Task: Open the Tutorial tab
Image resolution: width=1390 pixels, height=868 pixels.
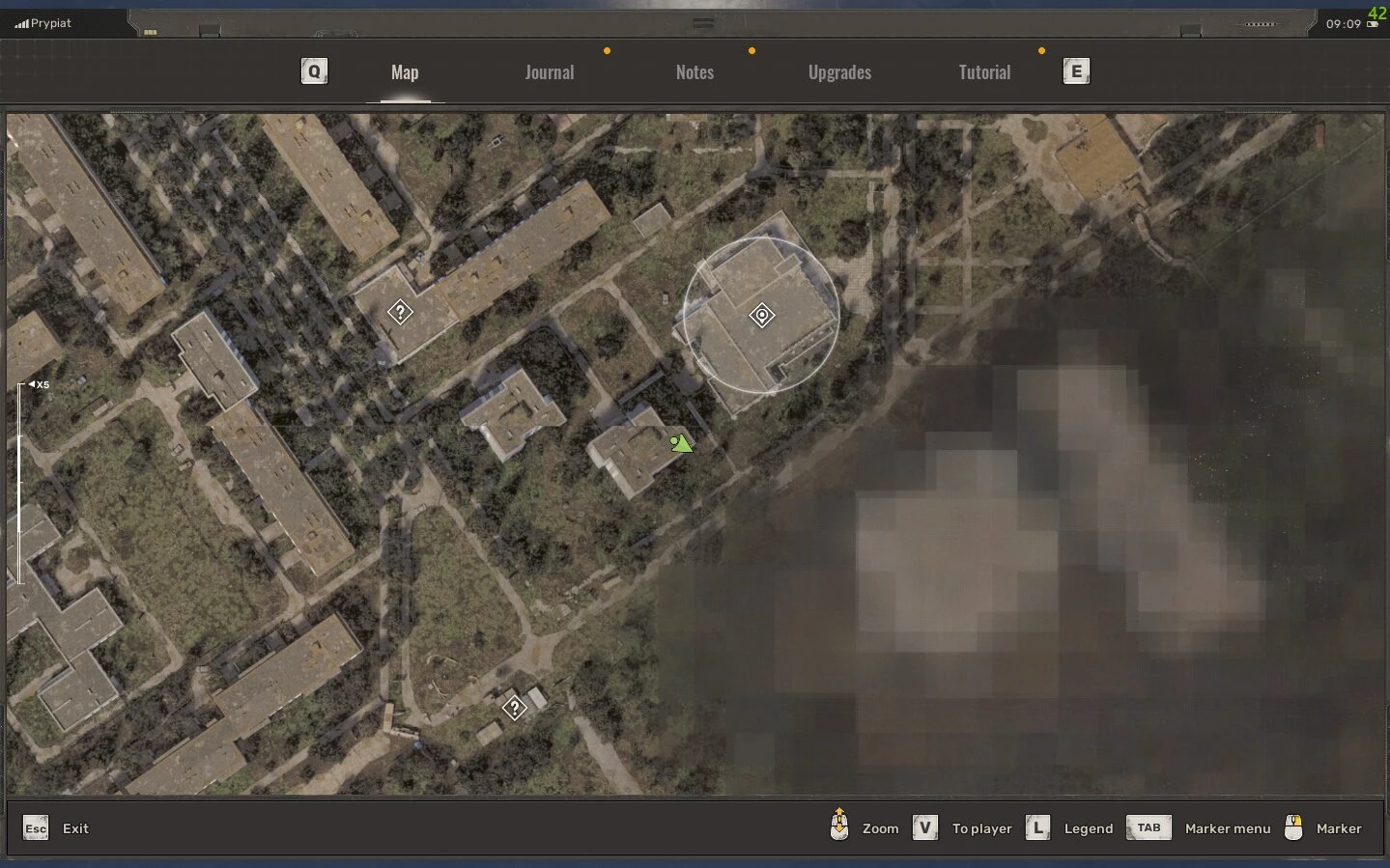Action: pyautogui.click(x=984, y=72)
